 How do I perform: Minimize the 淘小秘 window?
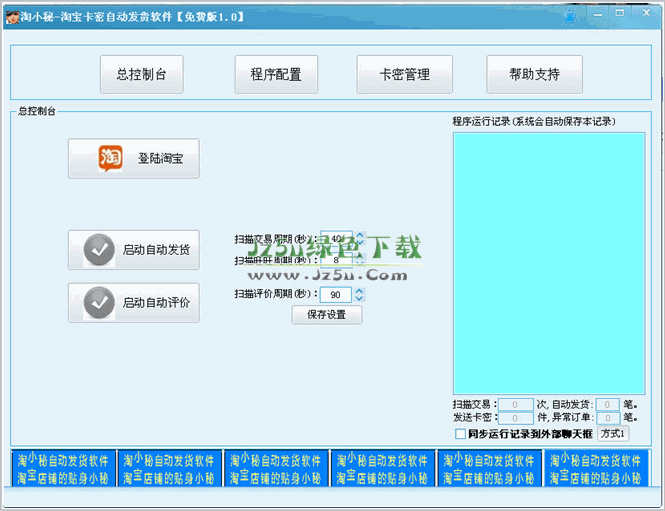click(x=598, y=14)
